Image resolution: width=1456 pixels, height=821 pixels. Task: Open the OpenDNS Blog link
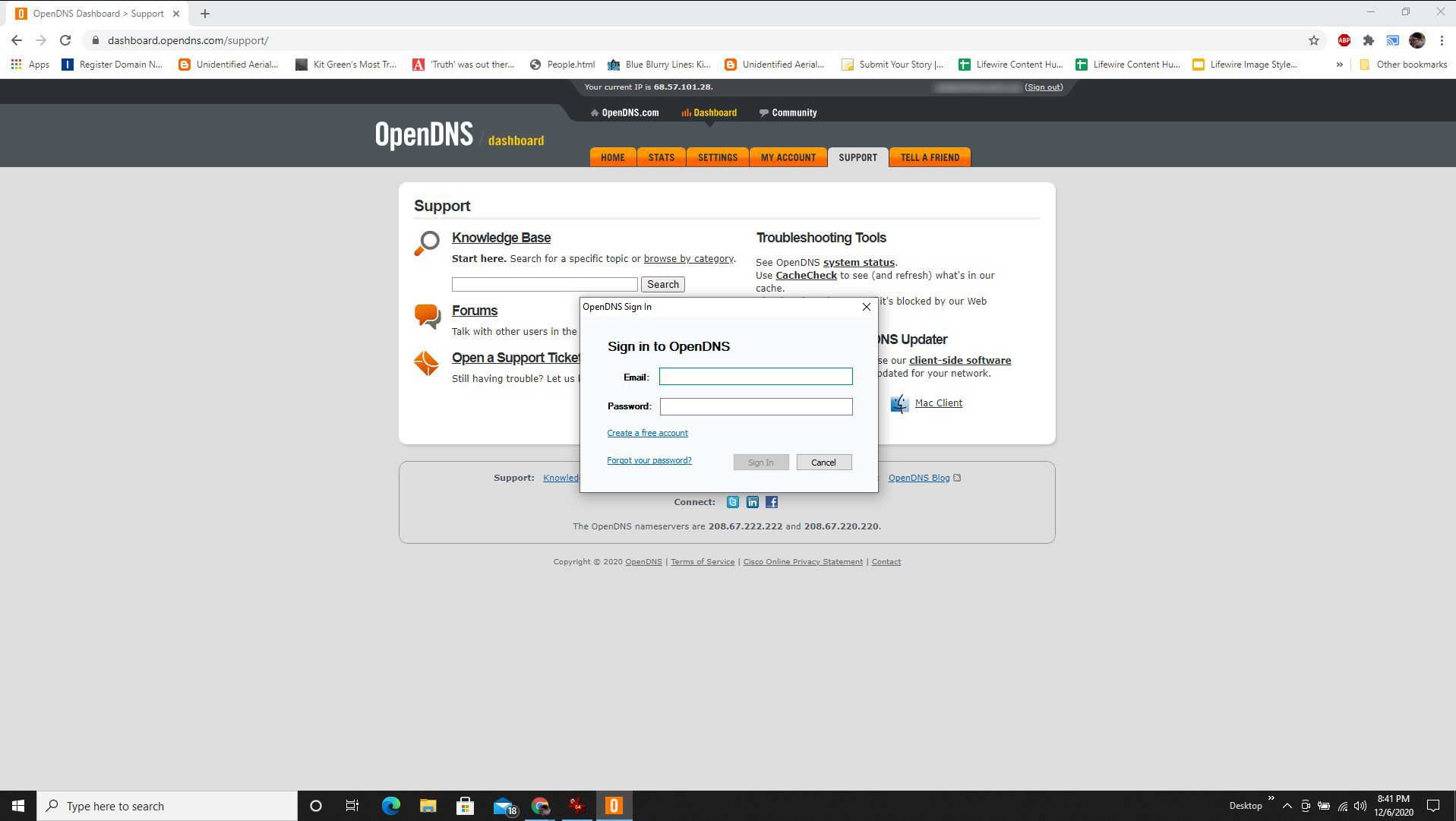(919, 478)
